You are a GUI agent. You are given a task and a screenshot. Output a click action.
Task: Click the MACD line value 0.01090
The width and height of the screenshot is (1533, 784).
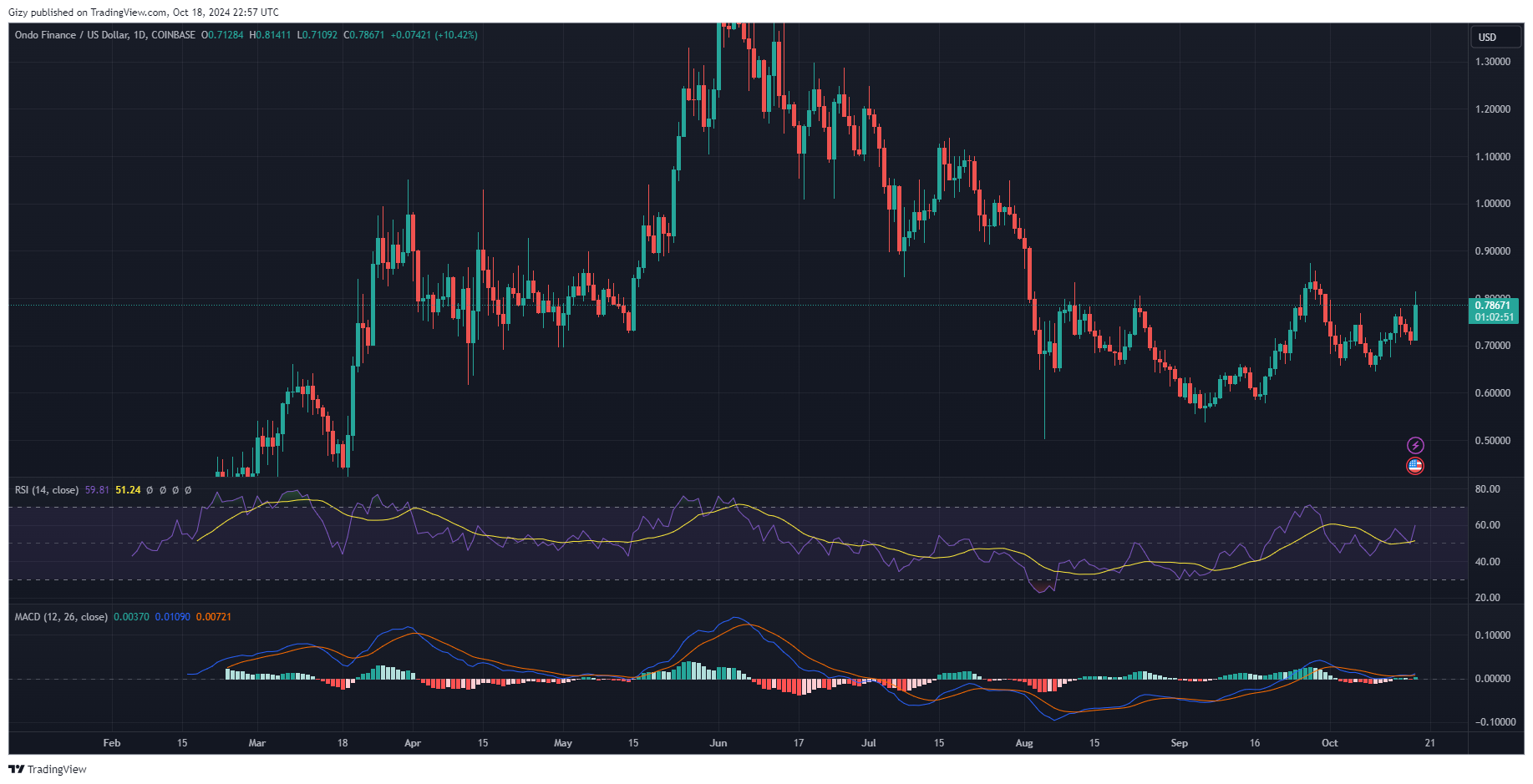point(173,617)
